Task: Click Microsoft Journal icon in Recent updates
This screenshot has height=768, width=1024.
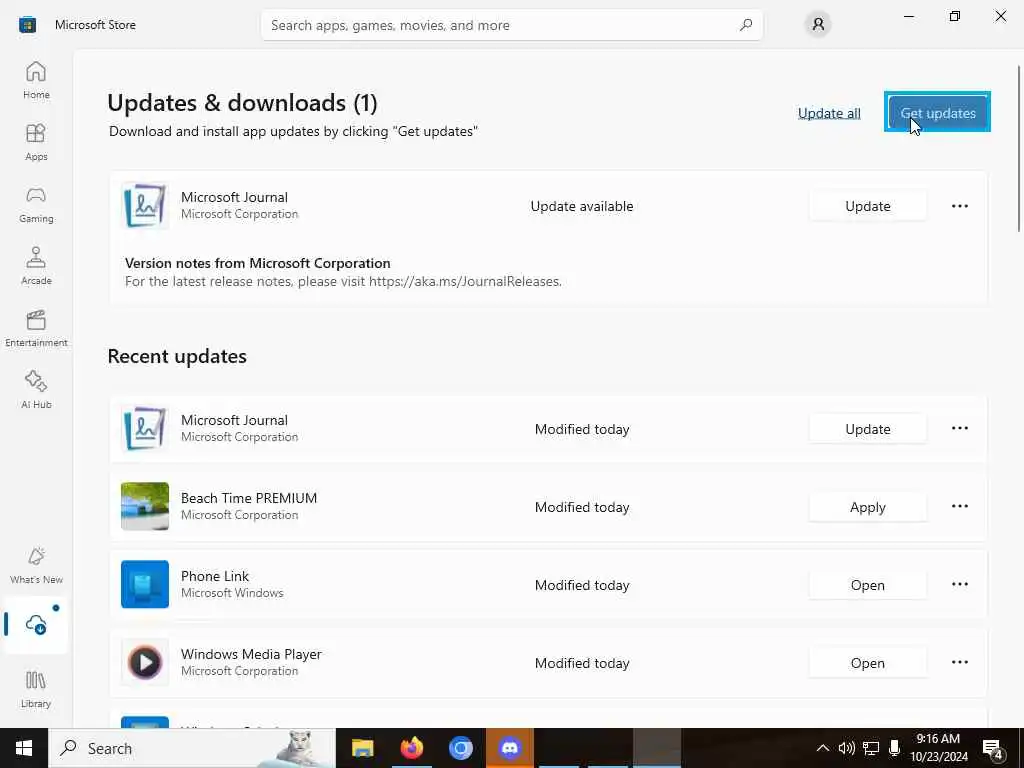Action: click(145, 429)
